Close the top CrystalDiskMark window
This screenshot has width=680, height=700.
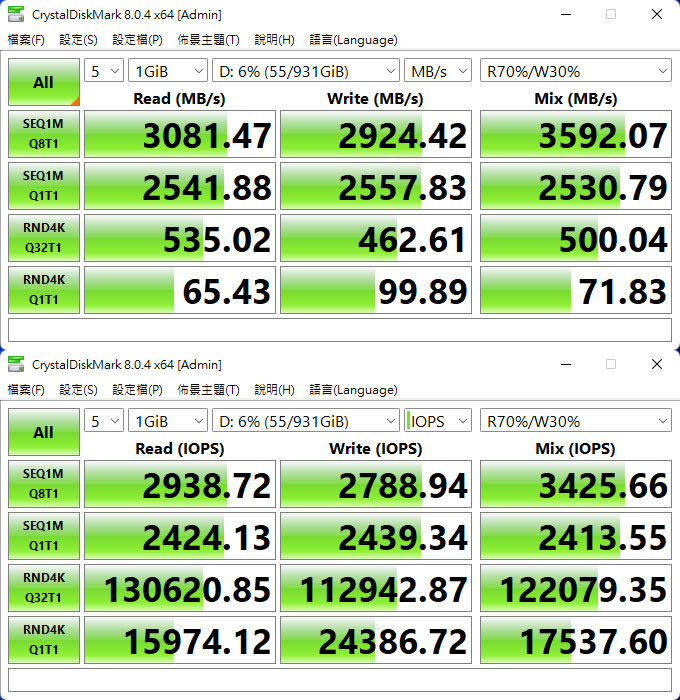[656, 14]
